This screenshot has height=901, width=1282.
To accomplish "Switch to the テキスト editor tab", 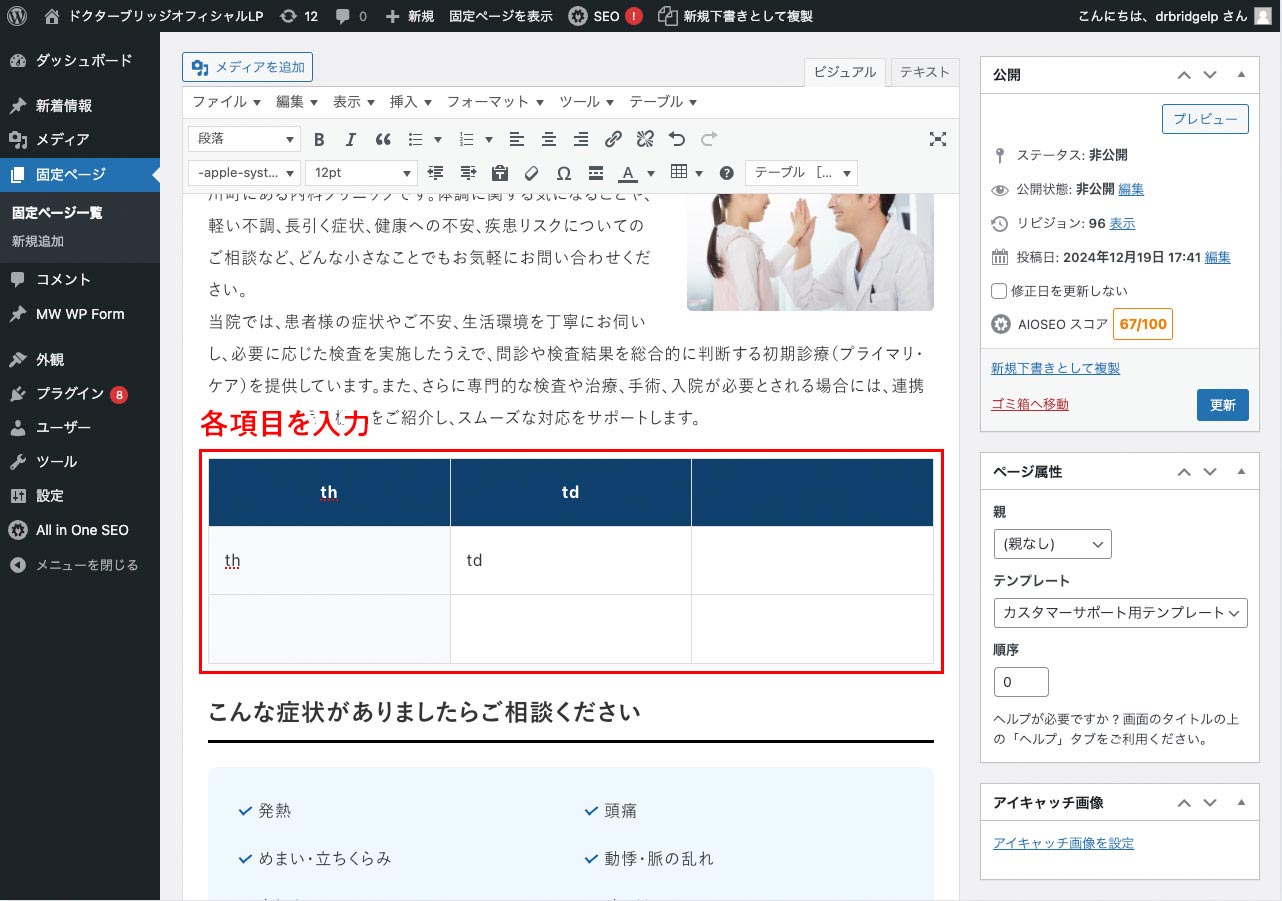I will click(x=924, y=72).
